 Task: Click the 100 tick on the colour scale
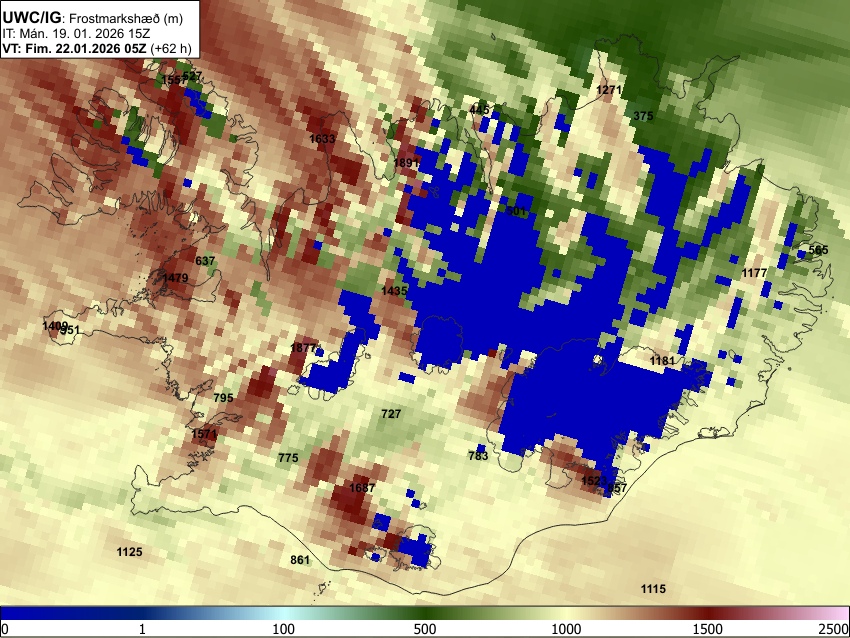(x=284, y=629)
